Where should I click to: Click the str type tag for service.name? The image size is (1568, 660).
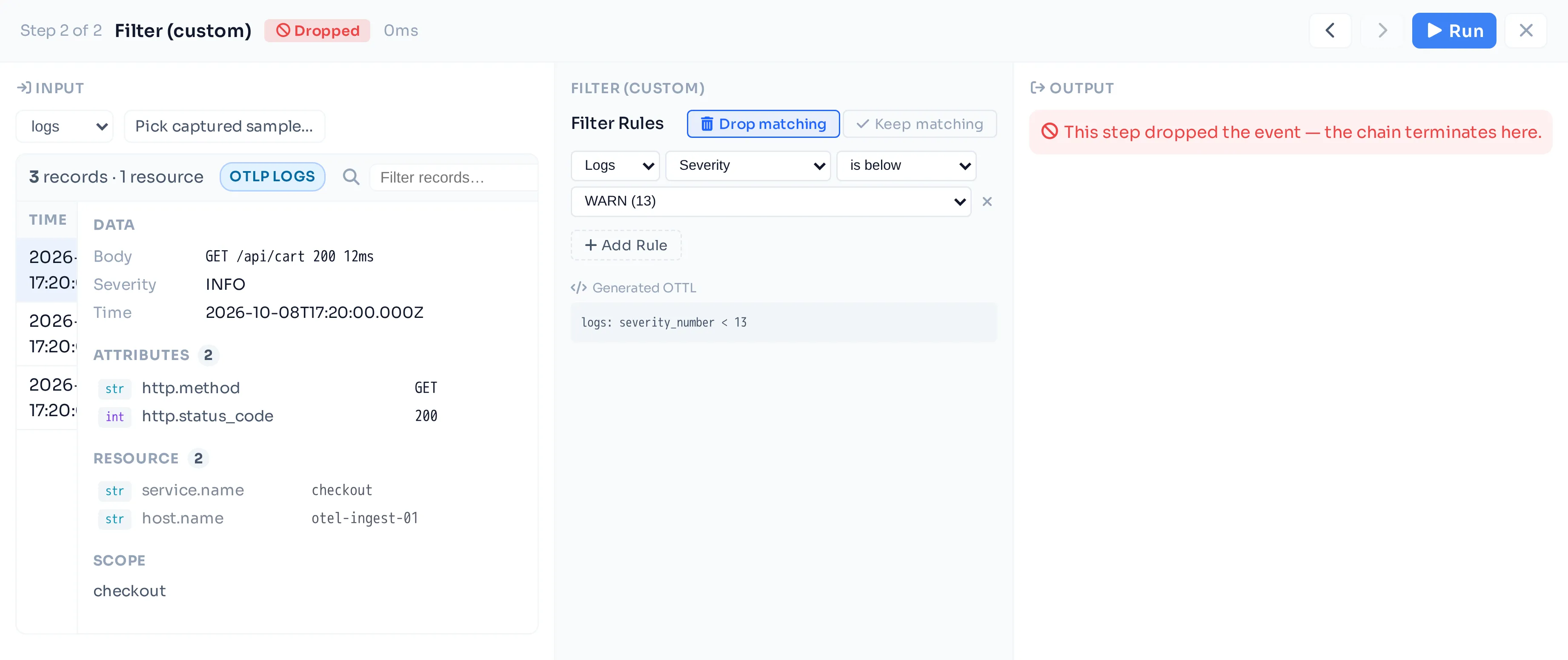pyautogui.click(x=114, y=491)
